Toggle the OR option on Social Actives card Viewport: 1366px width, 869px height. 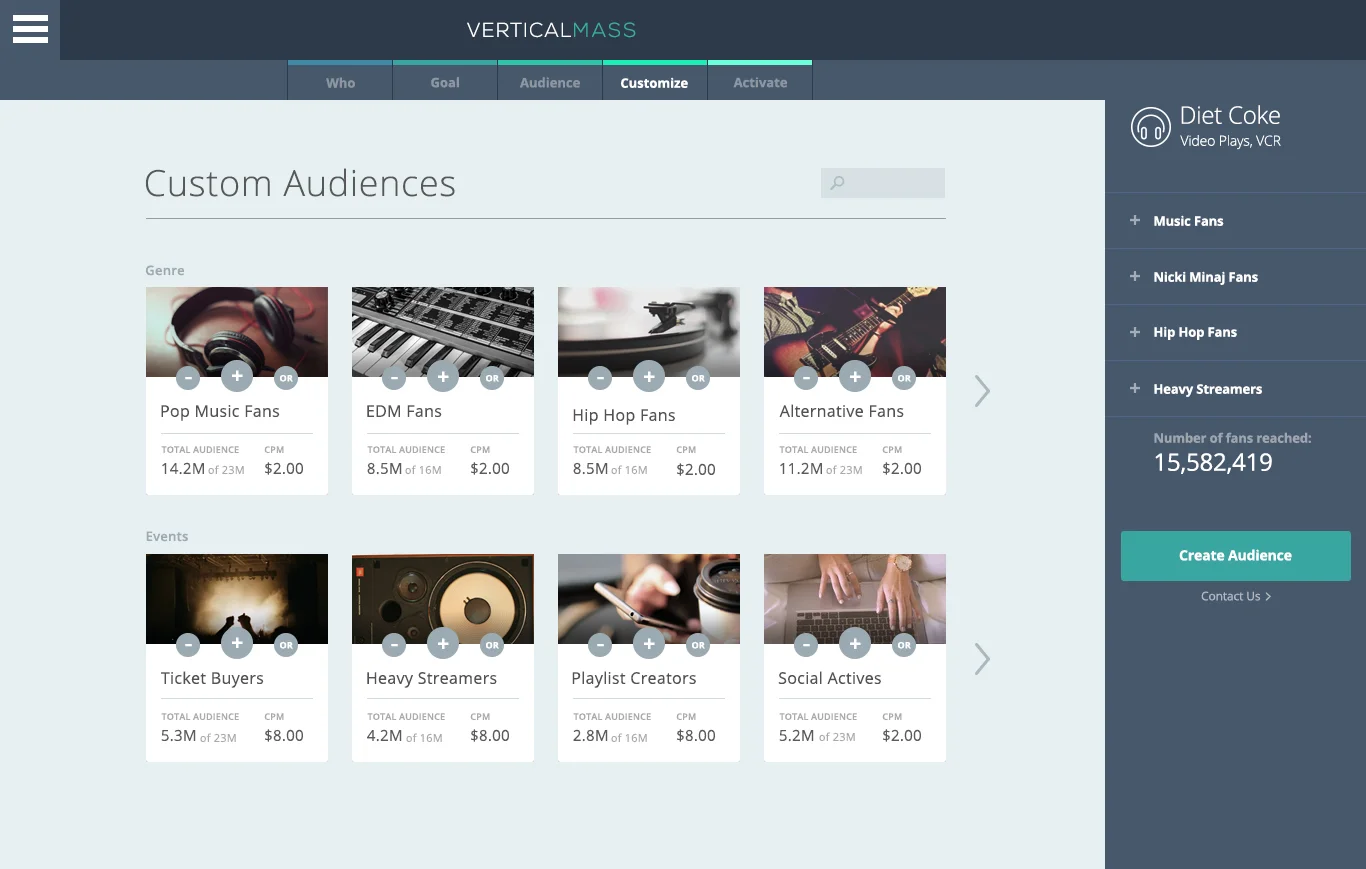coord(904,644)
